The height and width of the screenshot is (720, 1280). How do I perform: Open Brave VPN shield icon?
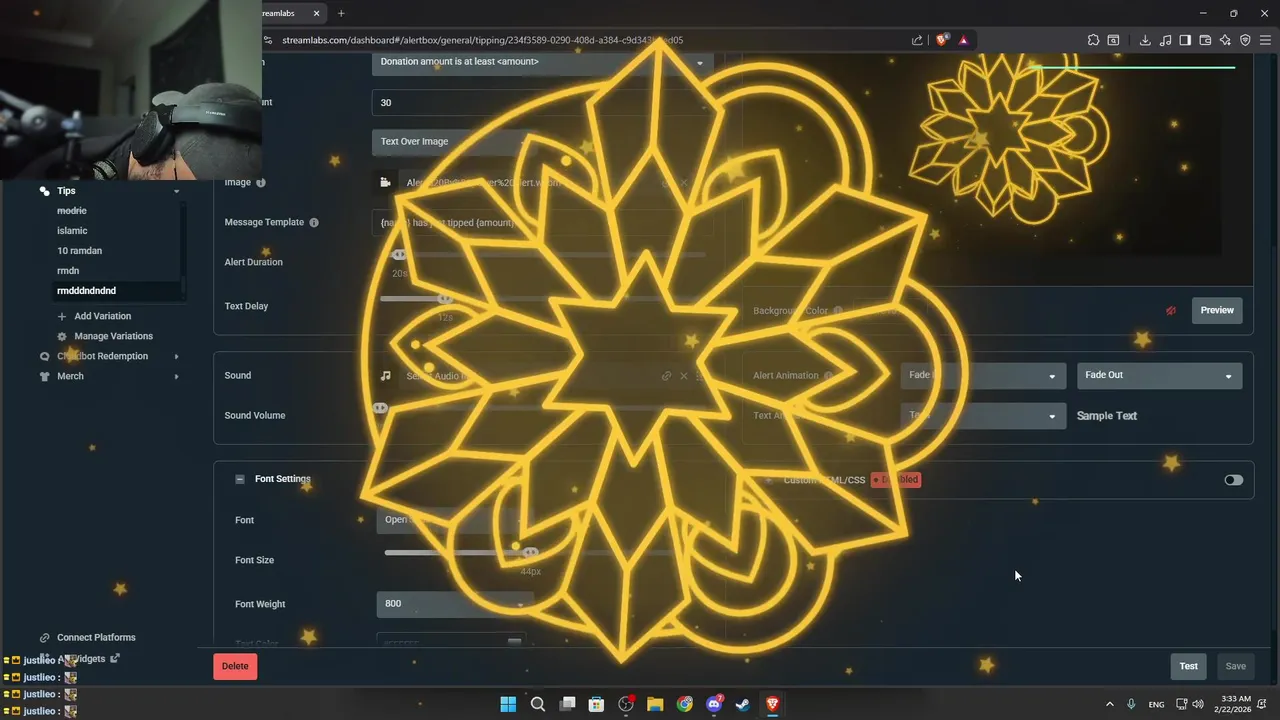pyautogui.click(x=1245, y=40)
